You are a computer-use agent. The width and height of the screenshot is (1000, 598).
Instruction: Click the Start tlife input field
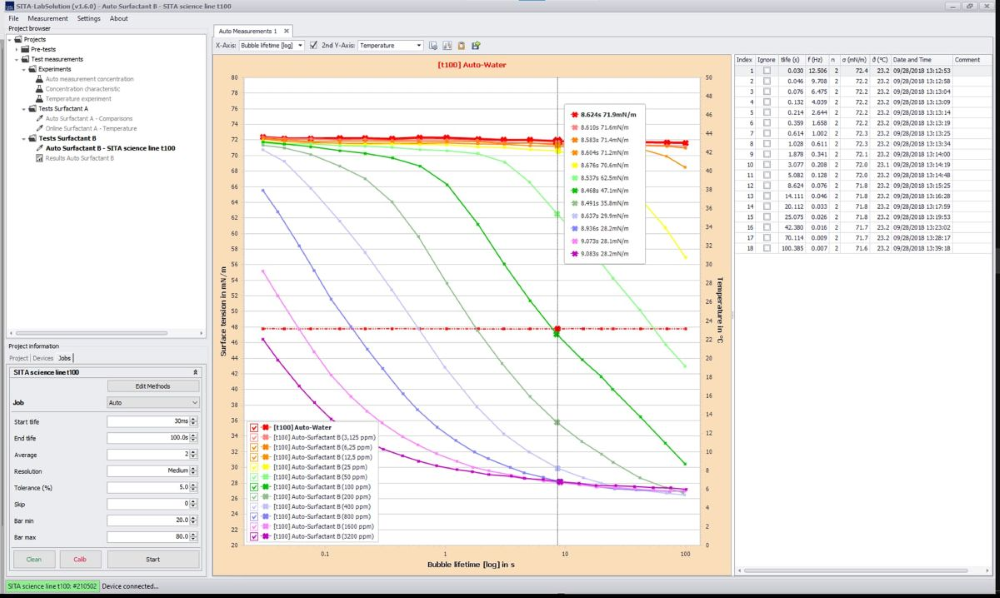tap(148, 420)
